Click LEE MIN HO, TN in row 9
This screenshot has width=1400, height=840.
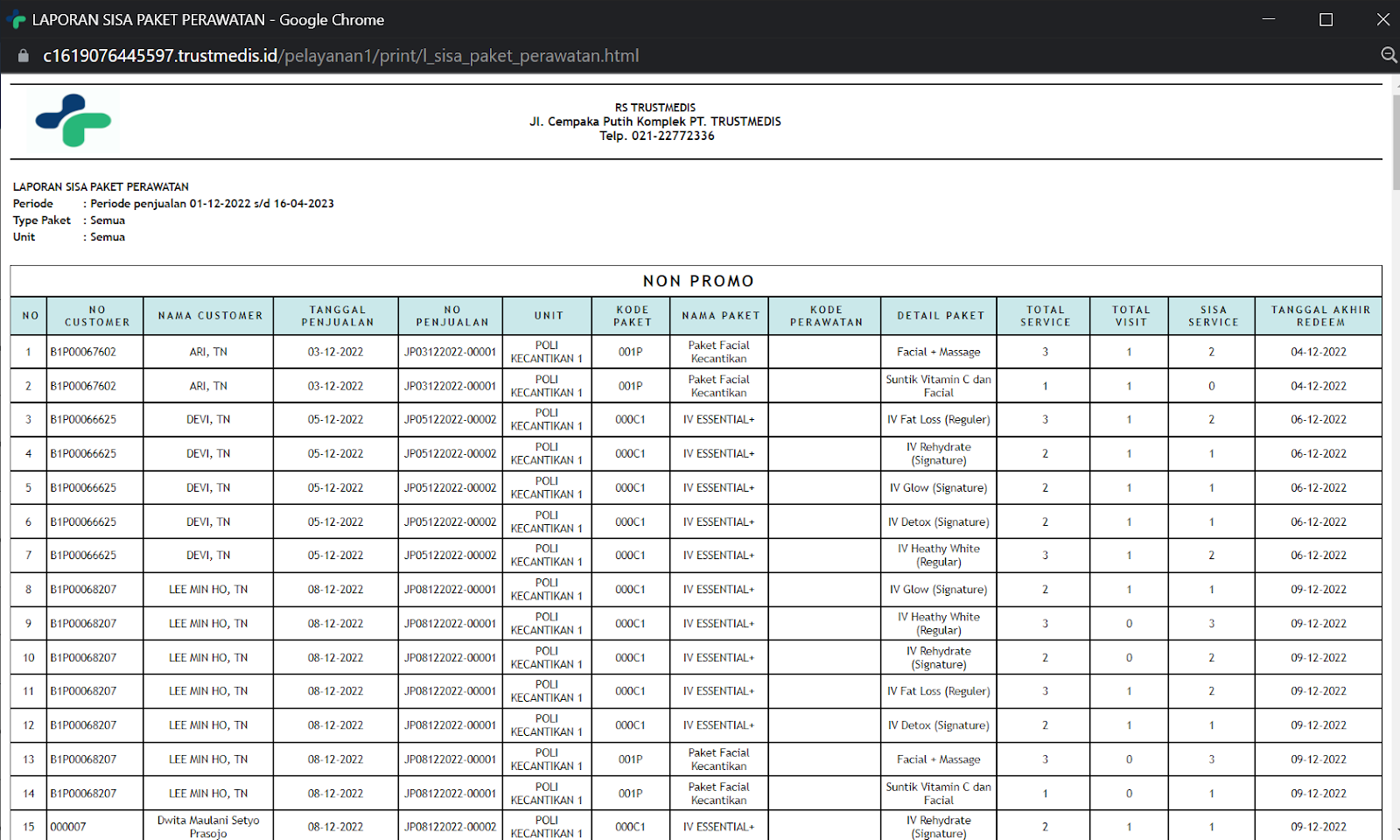click(208, 623)
